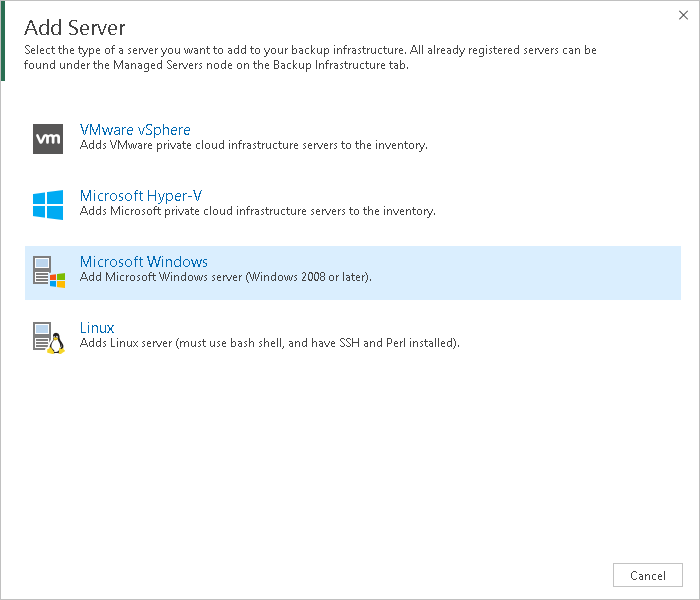
Task: Pick the Linux title link
Action: click(x=97, y=328)
